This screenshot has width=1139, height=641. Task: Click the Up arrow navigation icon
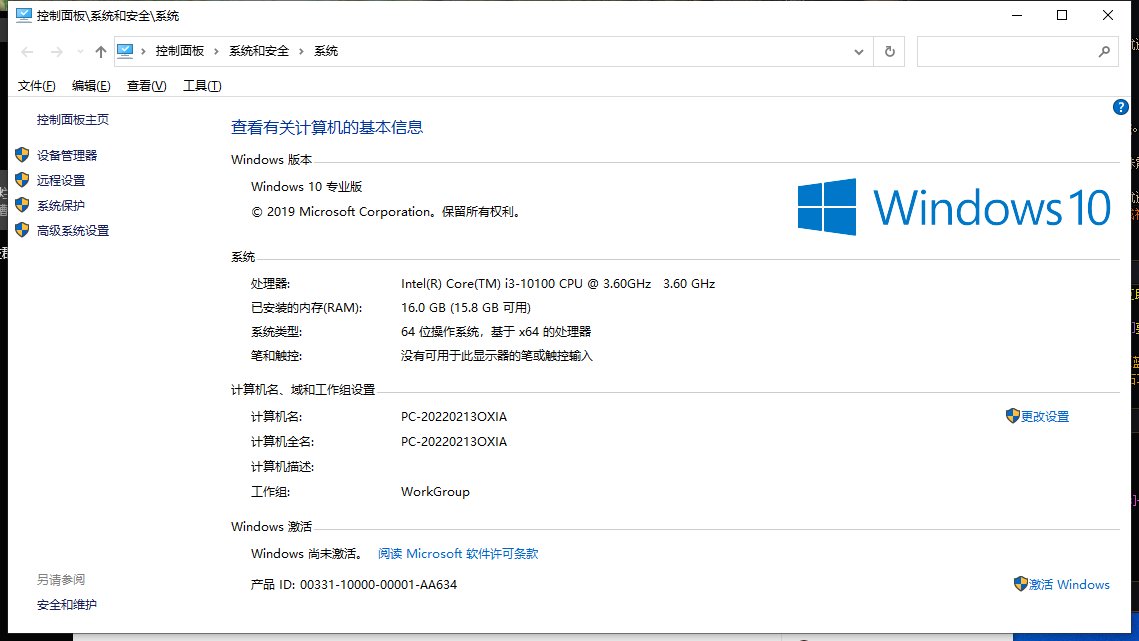100,52
